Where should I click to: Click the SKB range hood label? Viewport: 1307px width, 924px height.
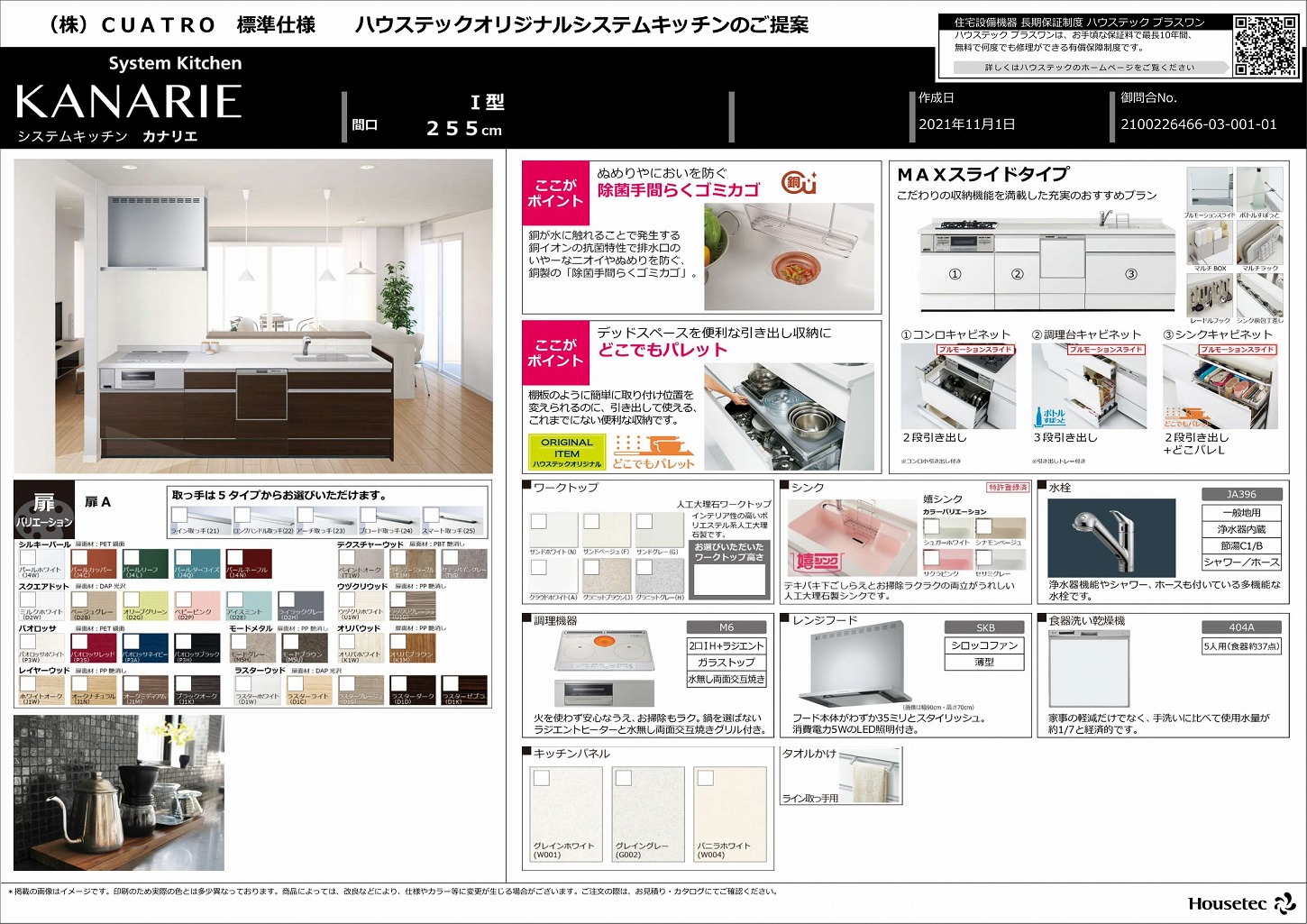[985, 627]
